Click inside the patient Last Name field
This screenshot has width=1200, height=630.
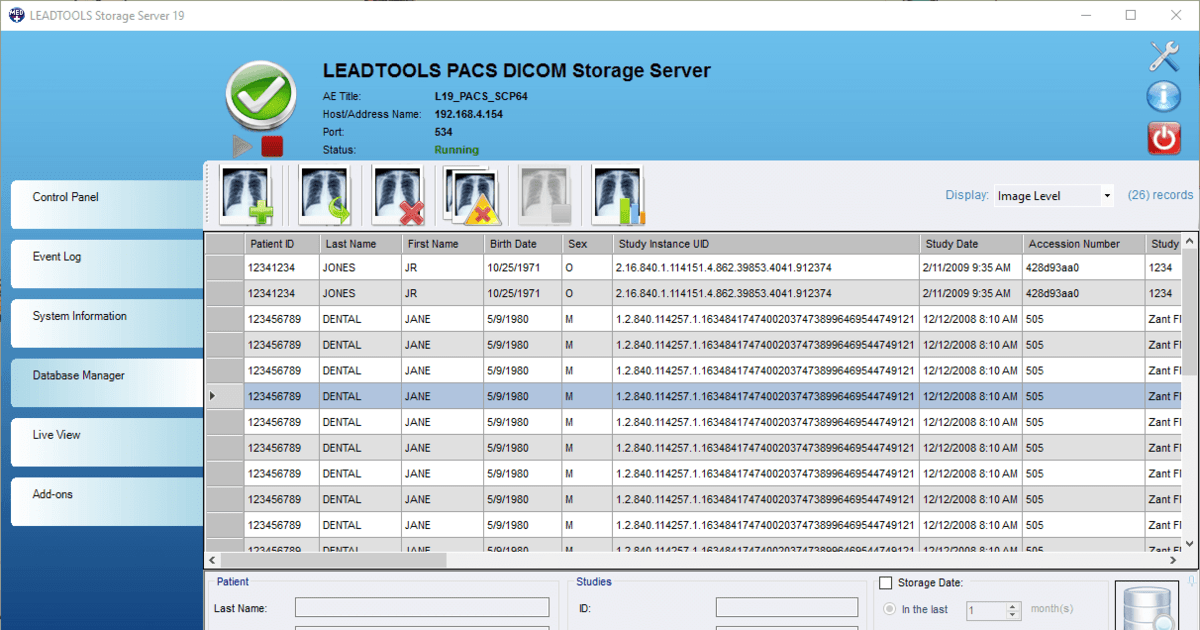[x=421, y=606]
